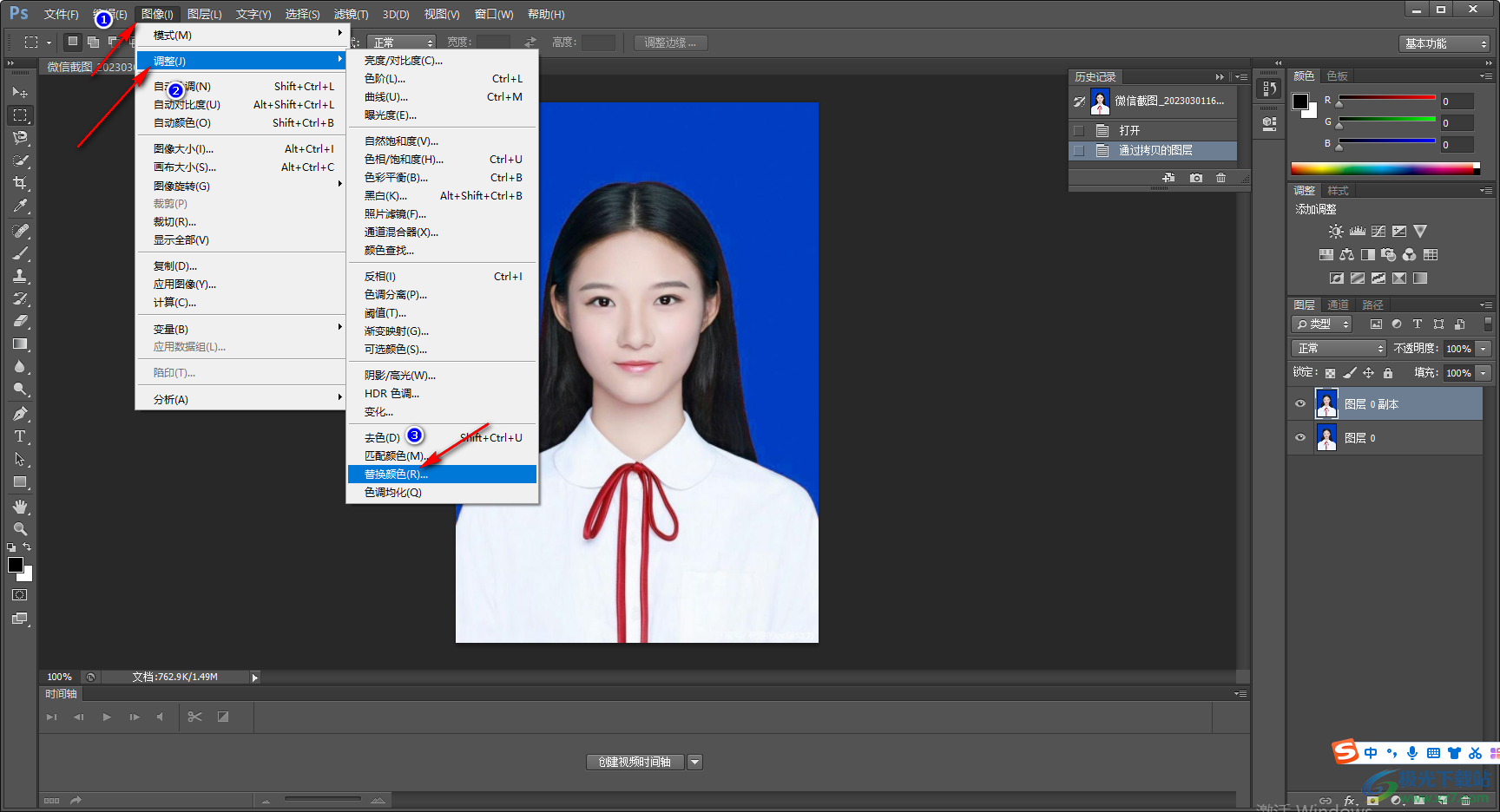The width and height of the screenshot is (1500, 812).
Task: Select the Crop tool in toolbar
Action: point(20,183)
